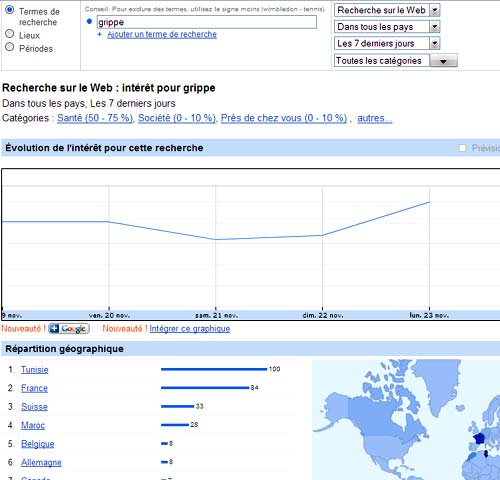Open the 'Allemagne' country link

click(x=41, y=463)
